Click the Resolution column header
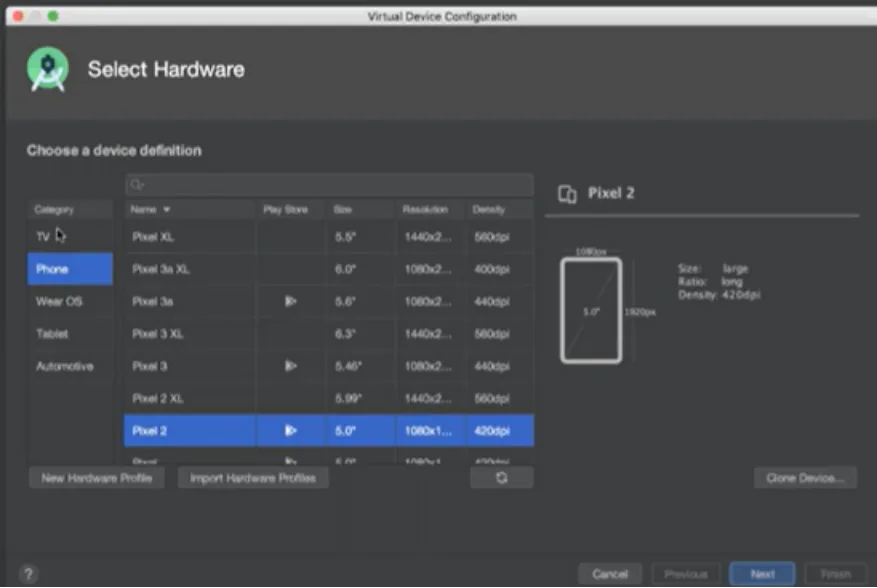Image resolution: width=877 pixels, height=588 pixels. (431, 210)
